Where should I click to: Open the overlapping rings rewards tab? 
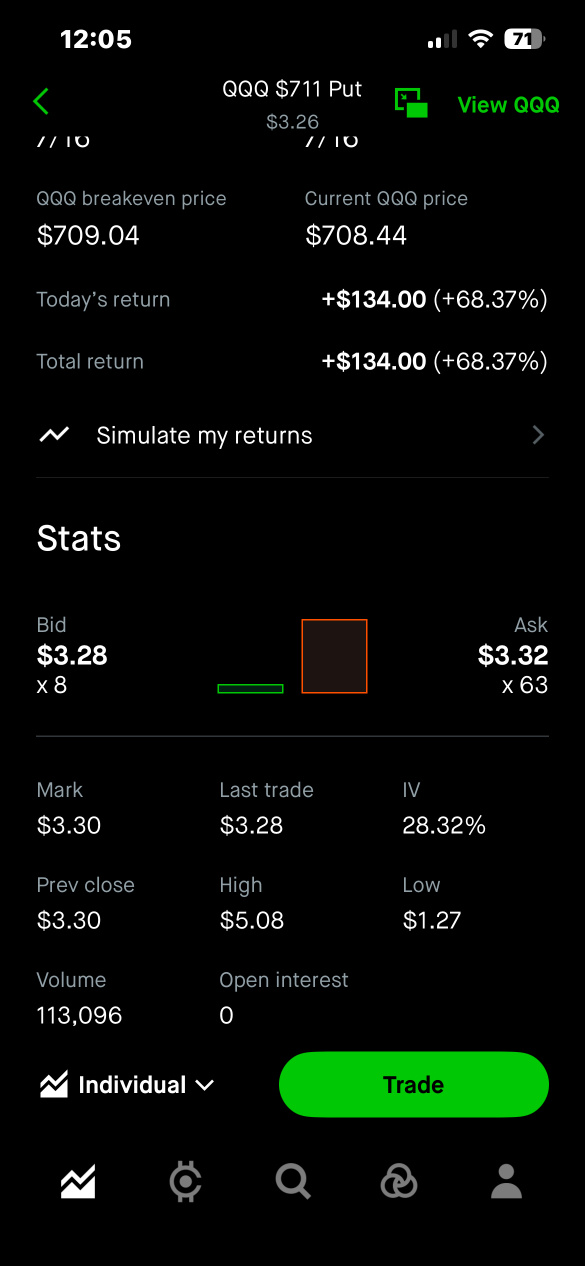click(x=399, y=1182)
